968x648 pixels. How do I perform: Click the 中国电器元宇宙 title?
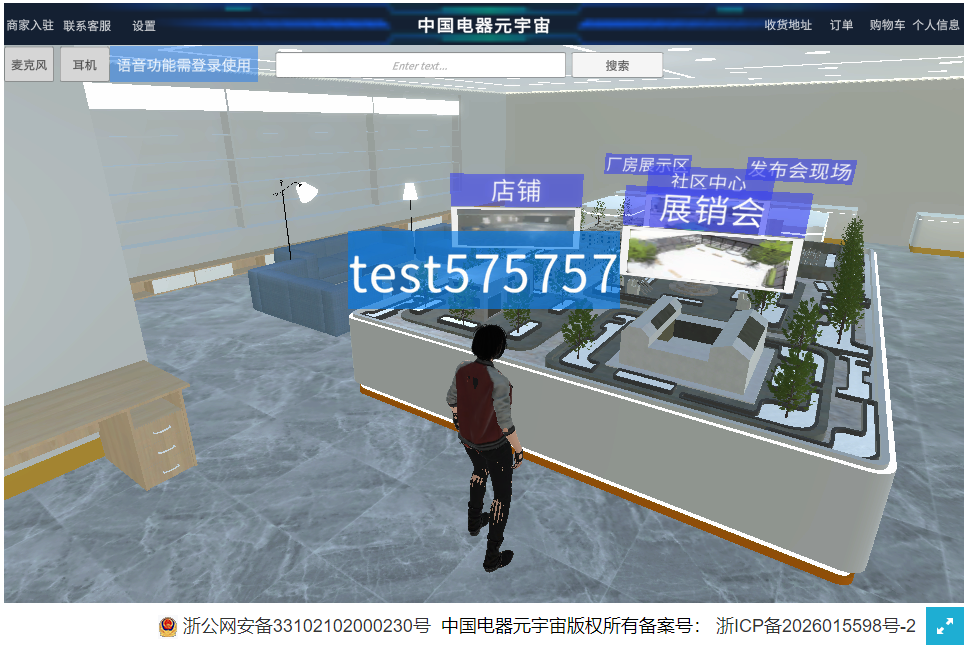pos(483,25)
